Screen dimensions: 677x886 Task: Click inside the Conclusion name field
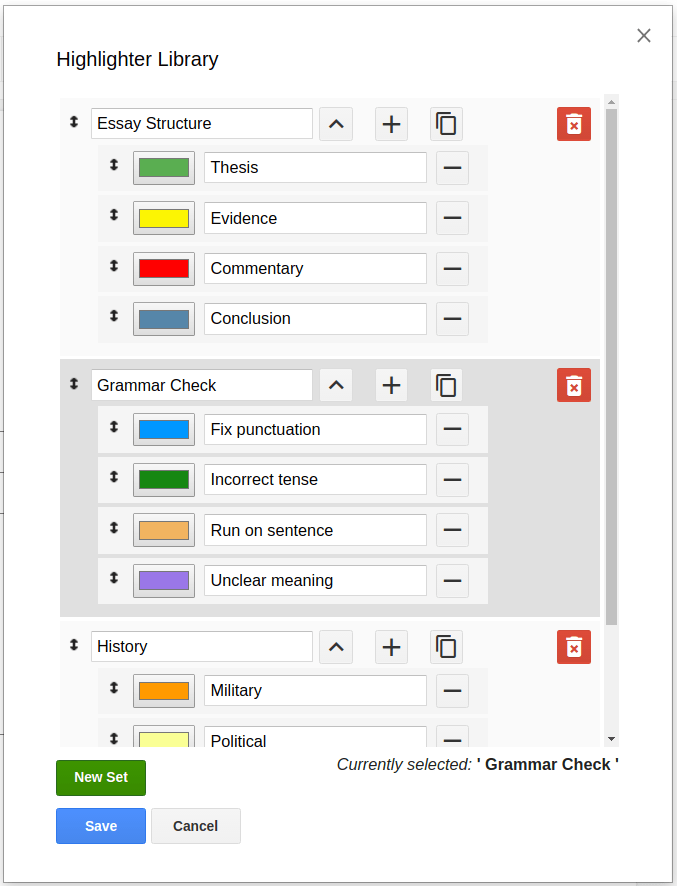314,318
